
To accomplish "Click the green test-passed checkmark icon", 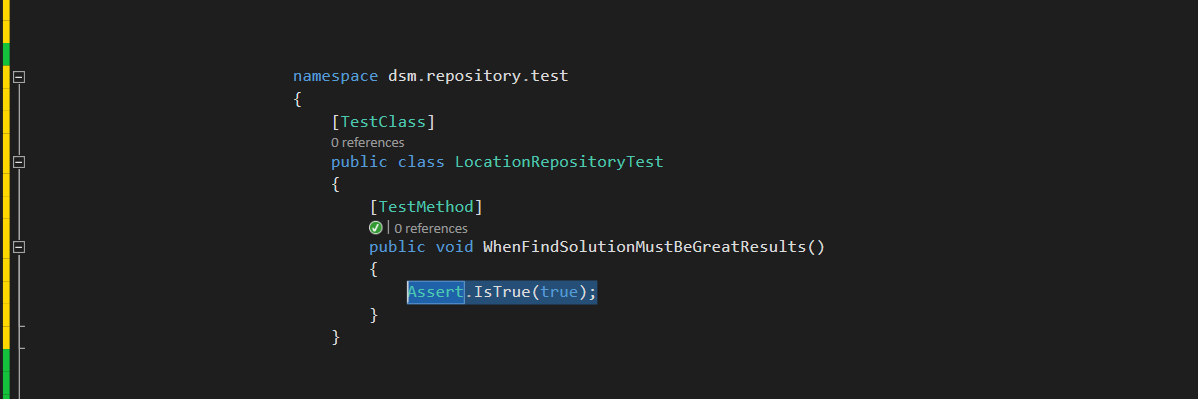I will [x=375, y=228].
